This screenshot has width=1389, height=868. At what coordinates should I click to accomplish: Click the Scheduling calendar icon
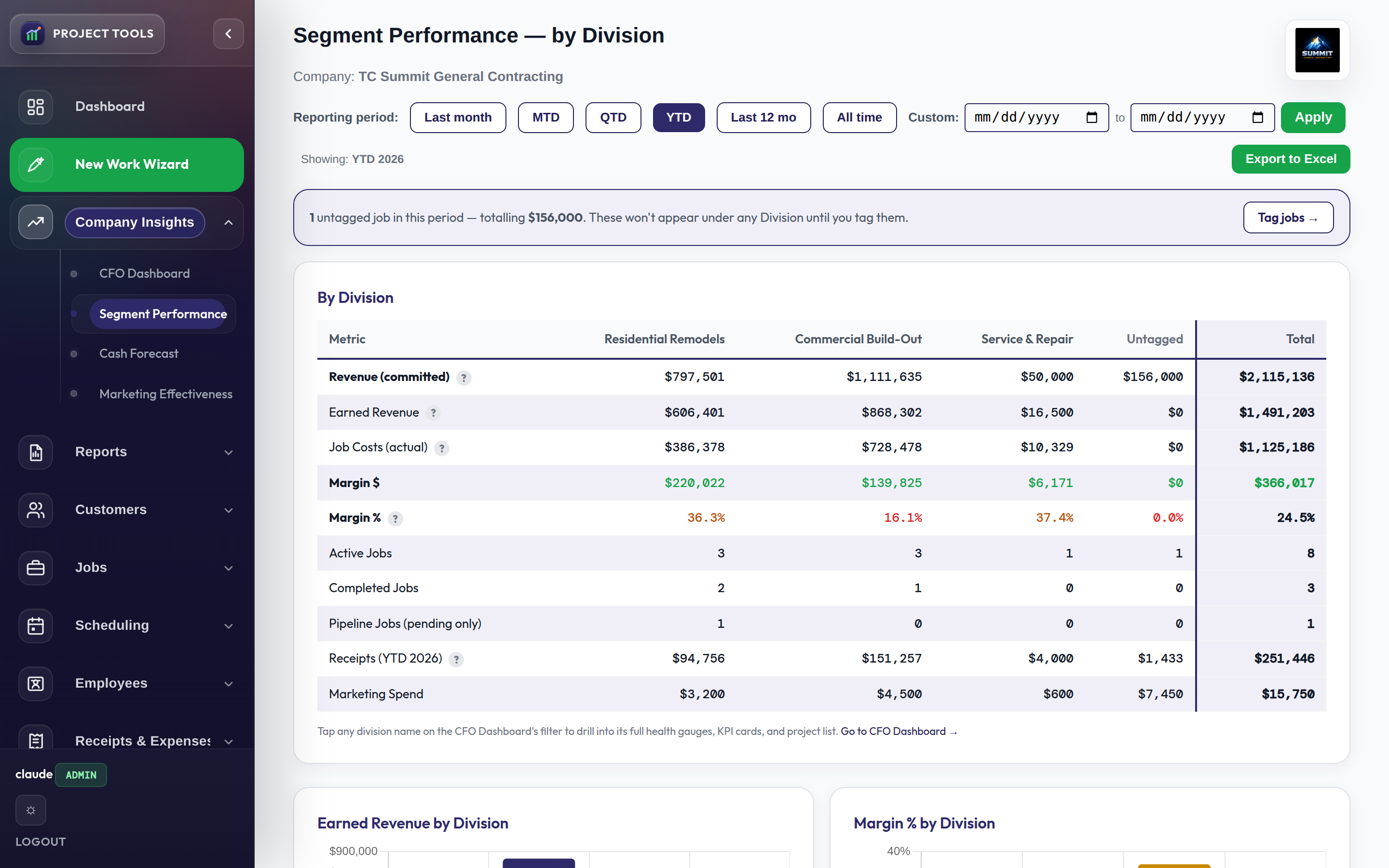(36, 626)
